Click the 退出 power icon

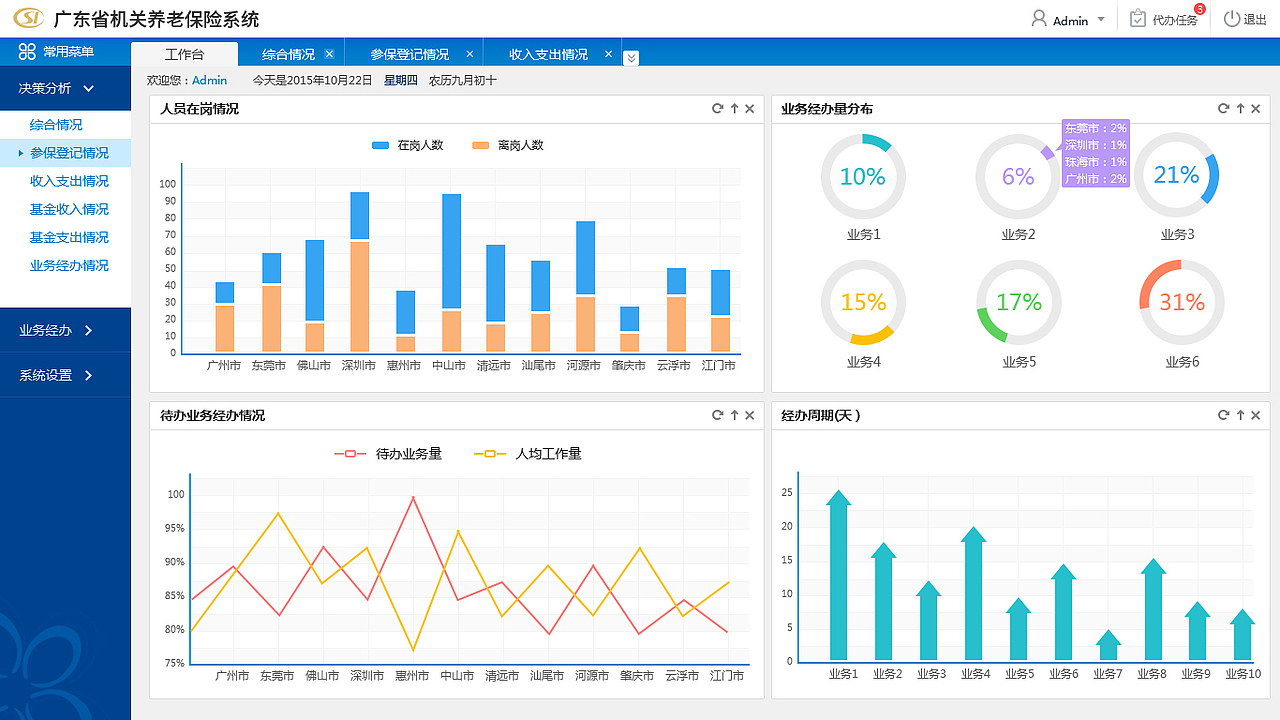click(x=1232, y=19)
